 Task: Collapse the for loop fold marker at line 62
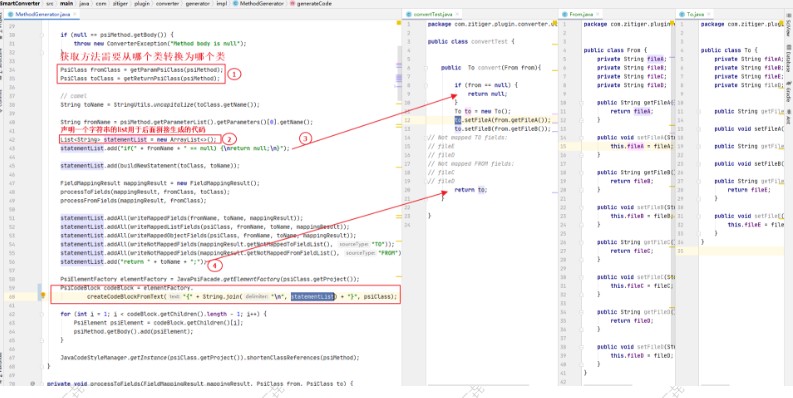[42, 314]
